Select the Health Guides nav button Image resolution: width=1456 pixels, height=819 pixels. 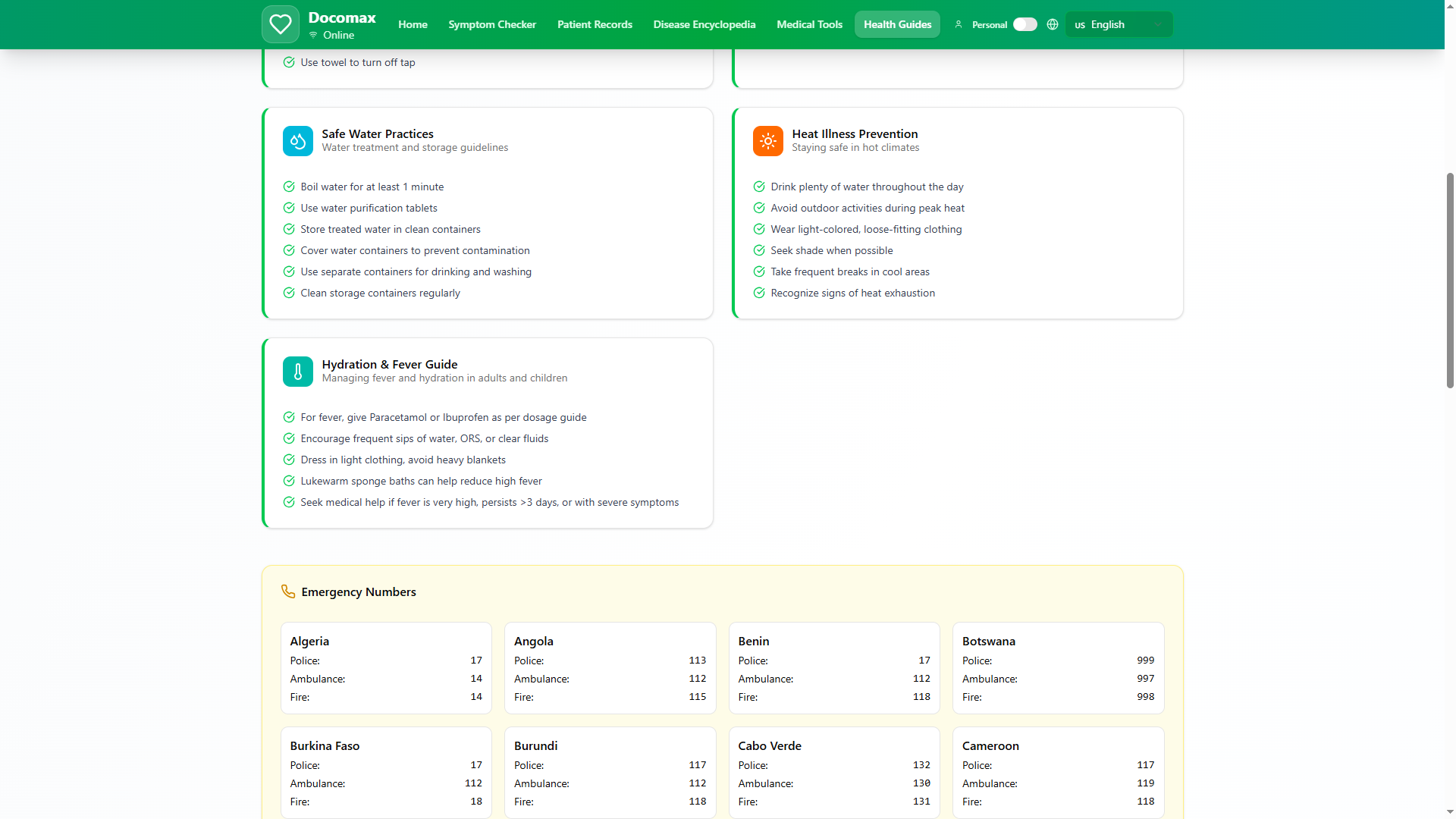(x=897, y=24)
